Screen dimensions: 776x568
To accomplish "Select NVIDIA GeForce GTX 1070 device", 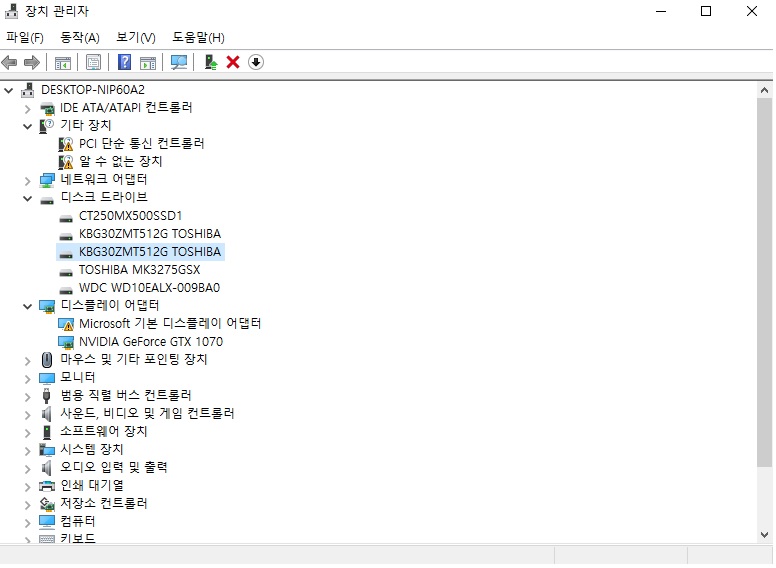I will pos(150,342).
